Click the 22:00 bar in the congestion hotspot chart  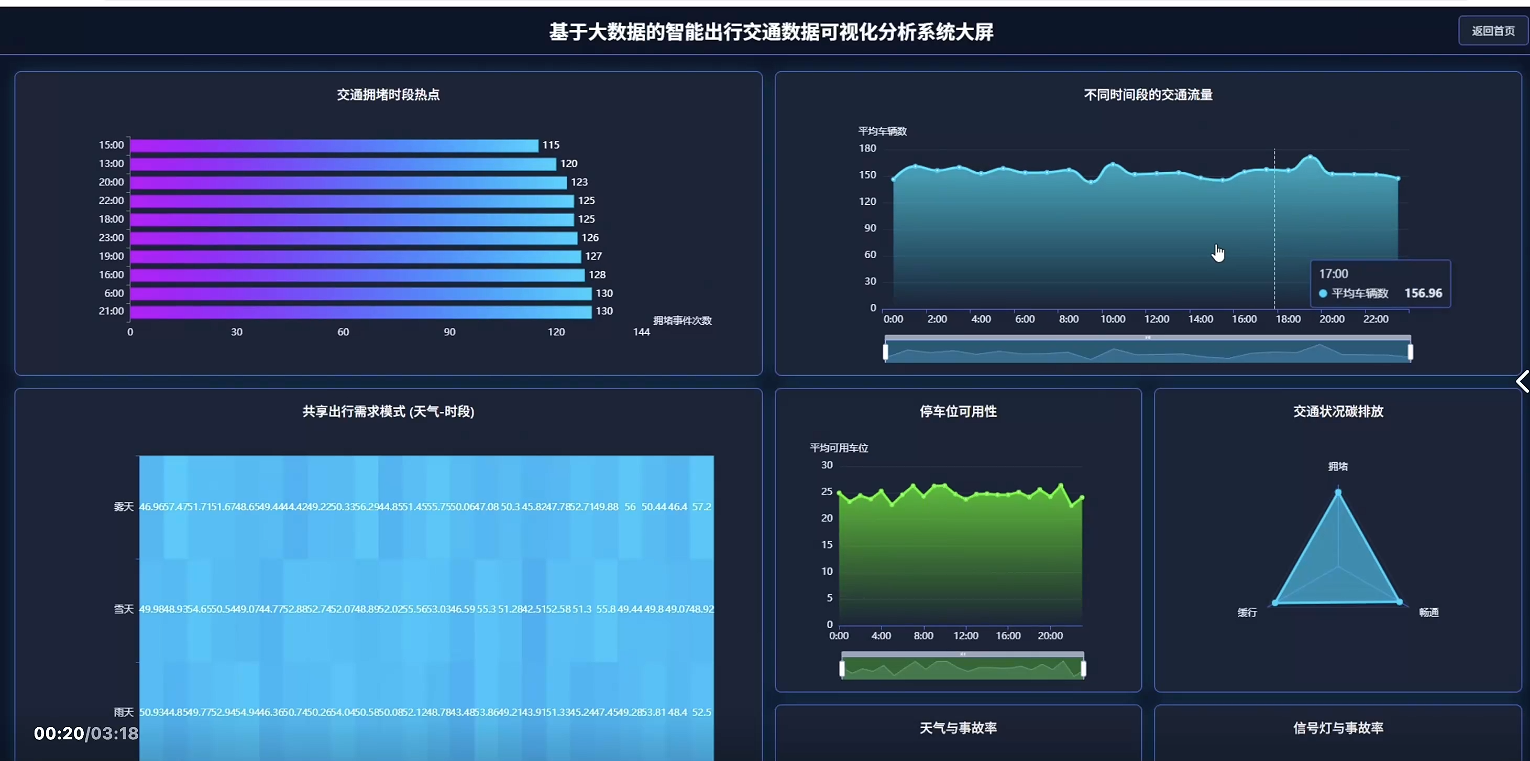(352, 201)
